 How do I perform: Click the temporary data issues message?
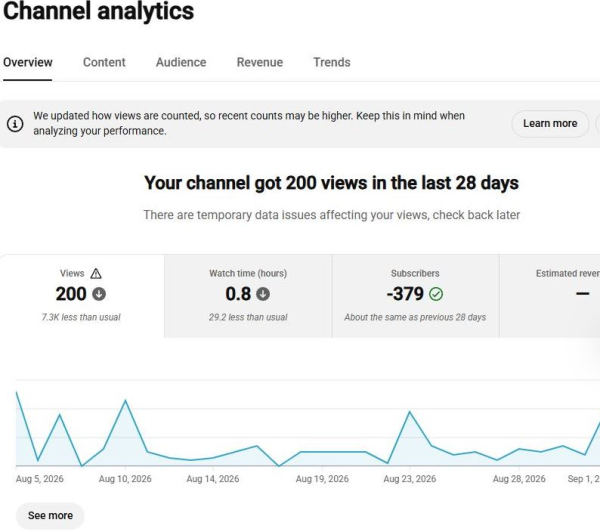(332, 215)
